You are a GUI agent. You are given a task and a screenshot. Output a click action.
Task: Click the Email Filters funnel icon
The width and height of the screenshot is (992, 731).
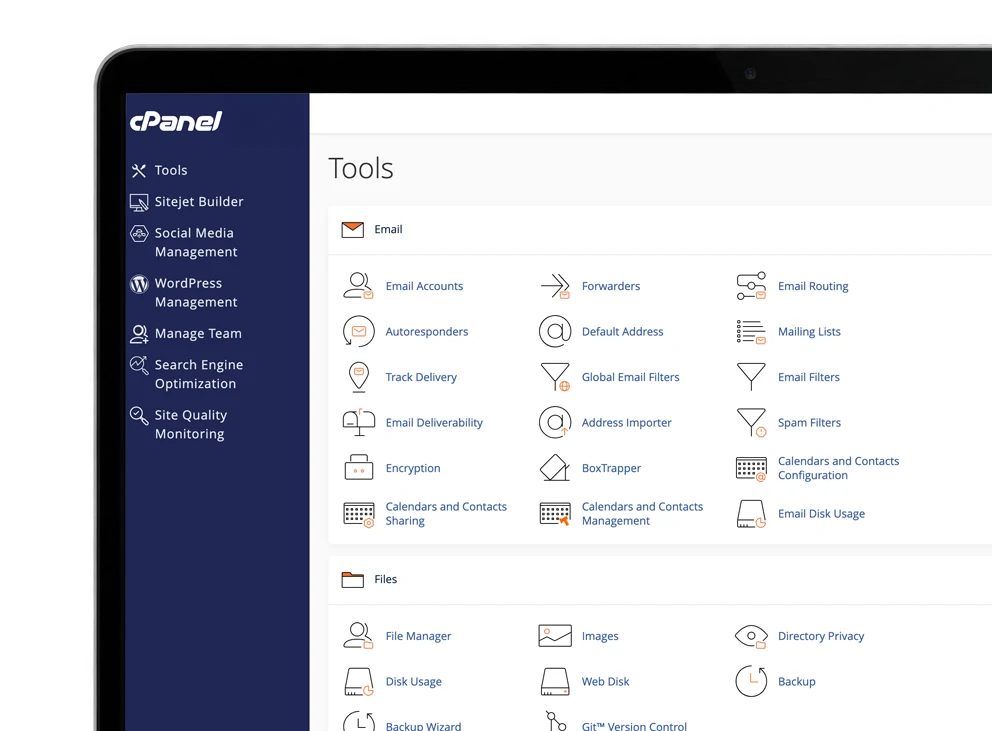pos(751,377)
